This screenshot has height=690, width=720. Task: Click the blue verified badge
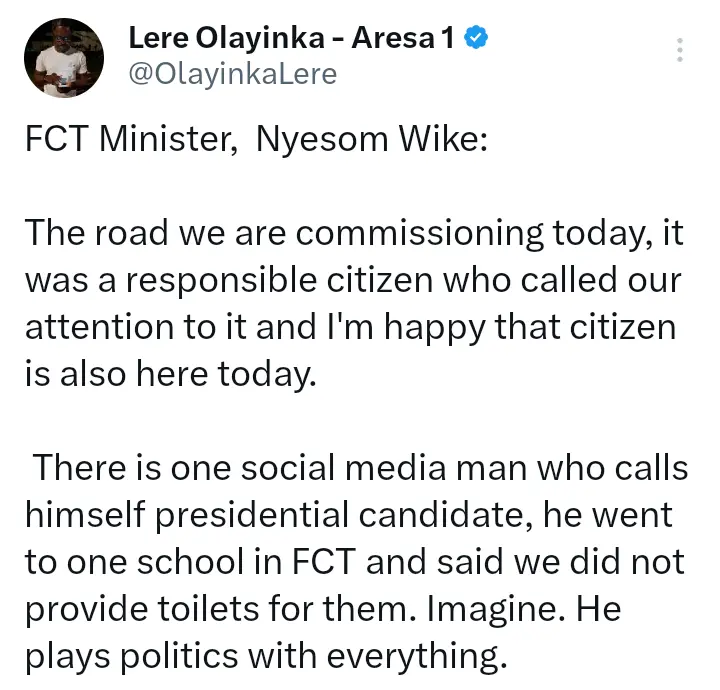pyautogui.click(x=477, y=40)
